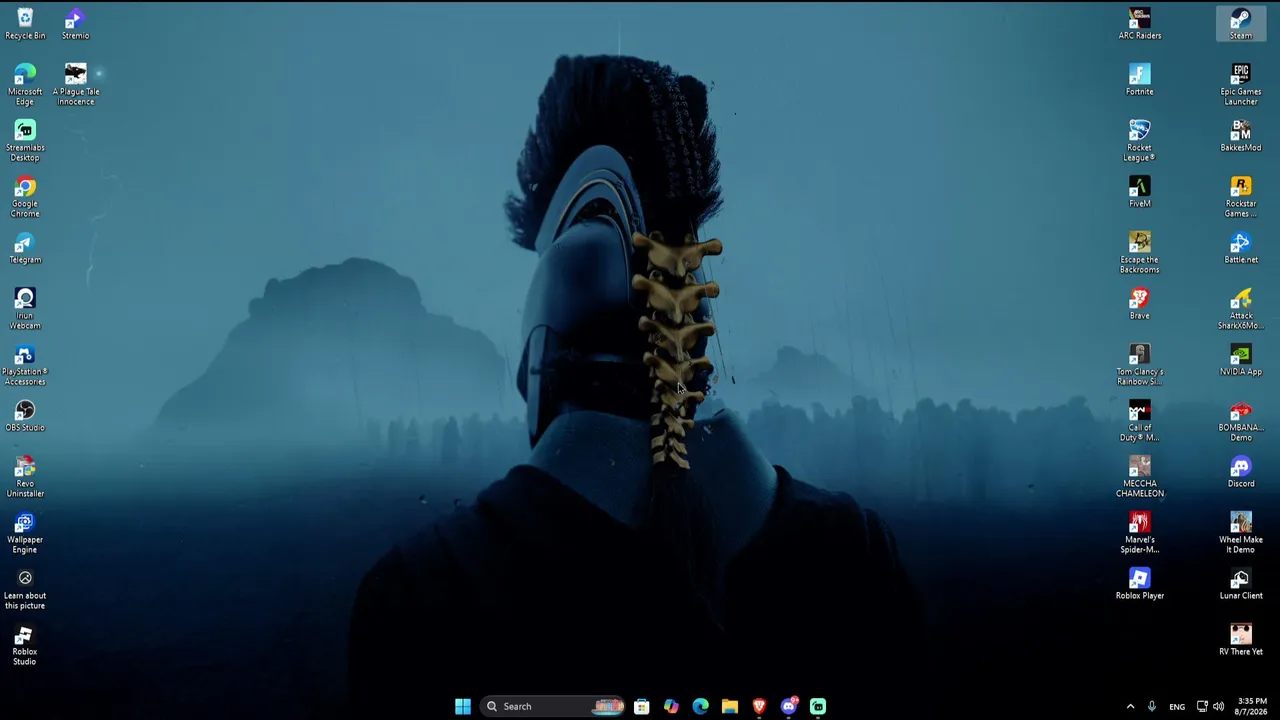1280x720 pixels.
Task: Select the BOMBANA Demo shortcut
Action: (x=1241, y=421)
